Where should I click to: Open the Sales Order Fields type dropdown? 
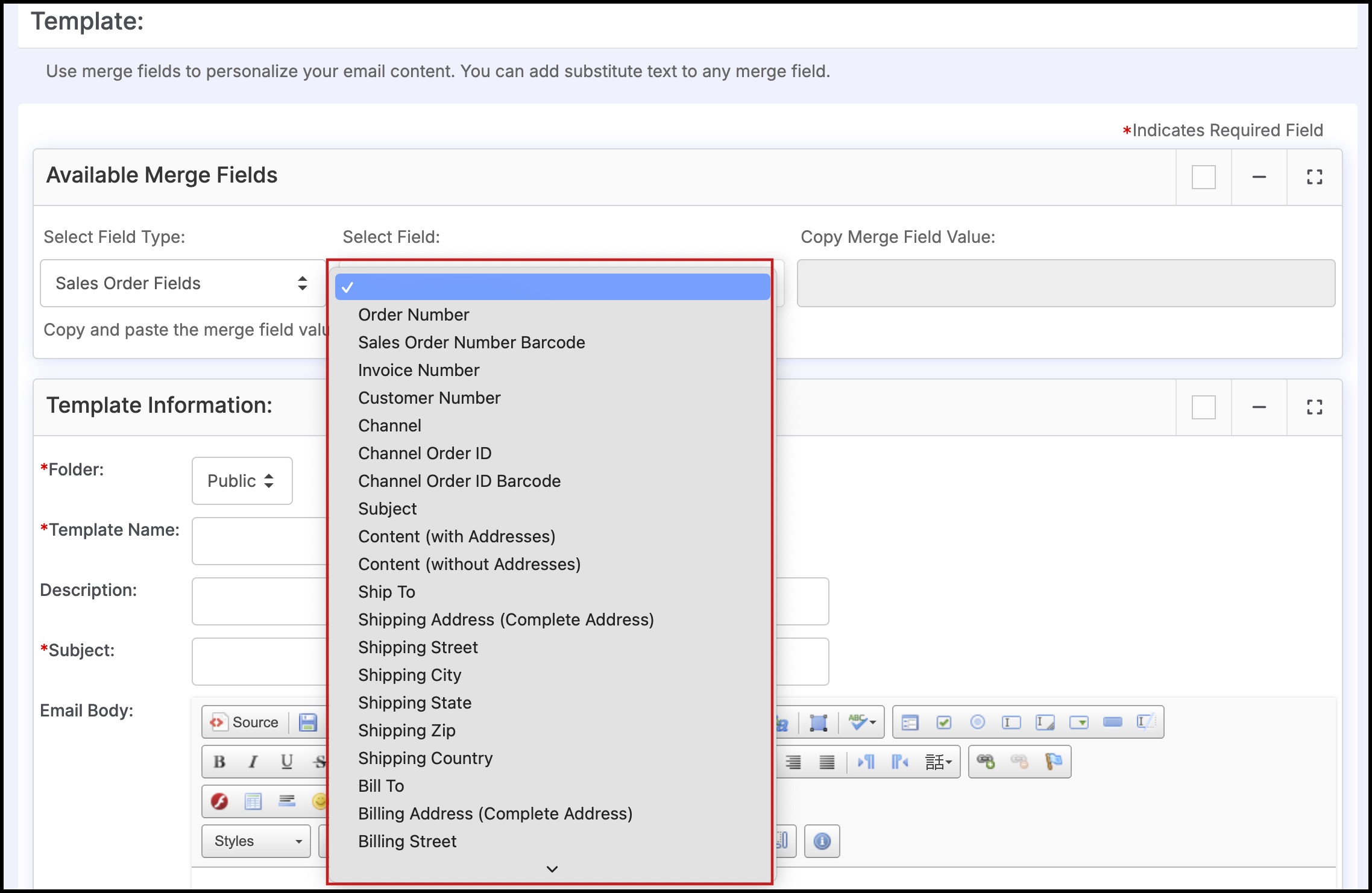pyautogui.click(x=183, y=283)
